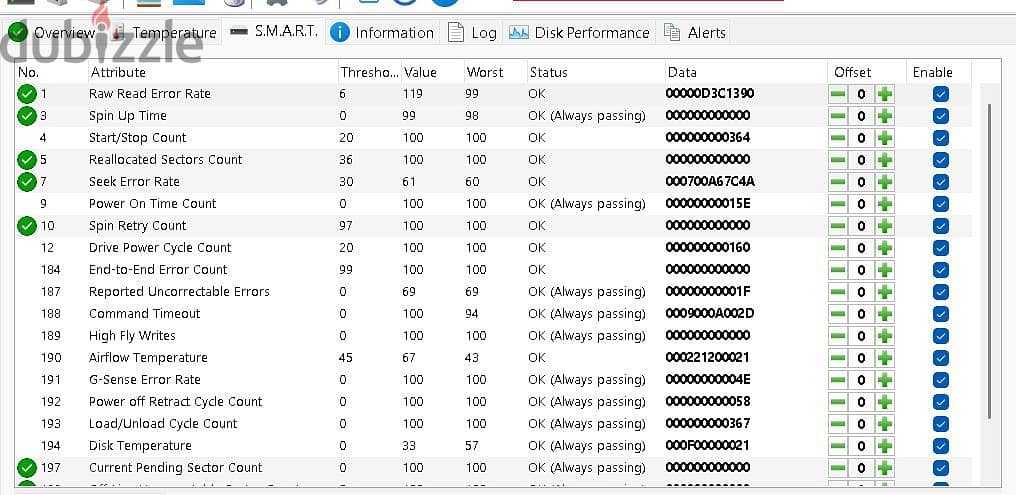Click plus icon for Drive Power Cycle Count
Viewport: 1016px width, 495px height.
(884, 248)
